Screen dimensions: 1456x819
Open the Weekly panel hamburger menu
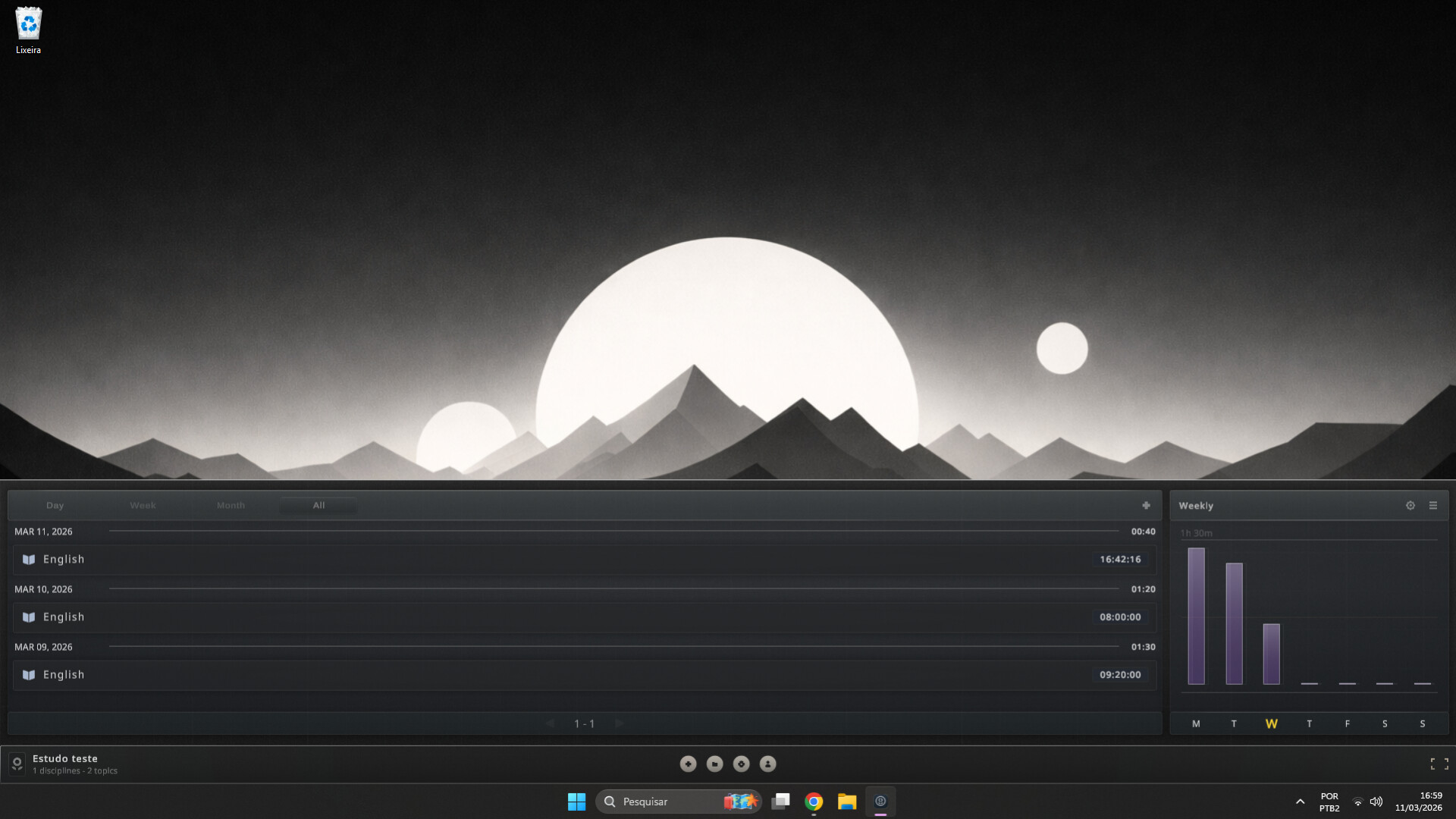pos(1432,505)
